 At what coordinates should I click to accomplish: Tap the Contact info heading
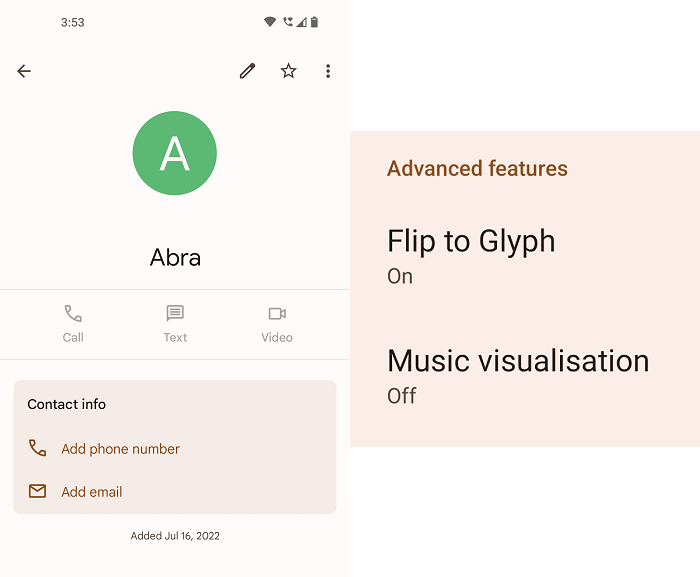pos(66,404)
